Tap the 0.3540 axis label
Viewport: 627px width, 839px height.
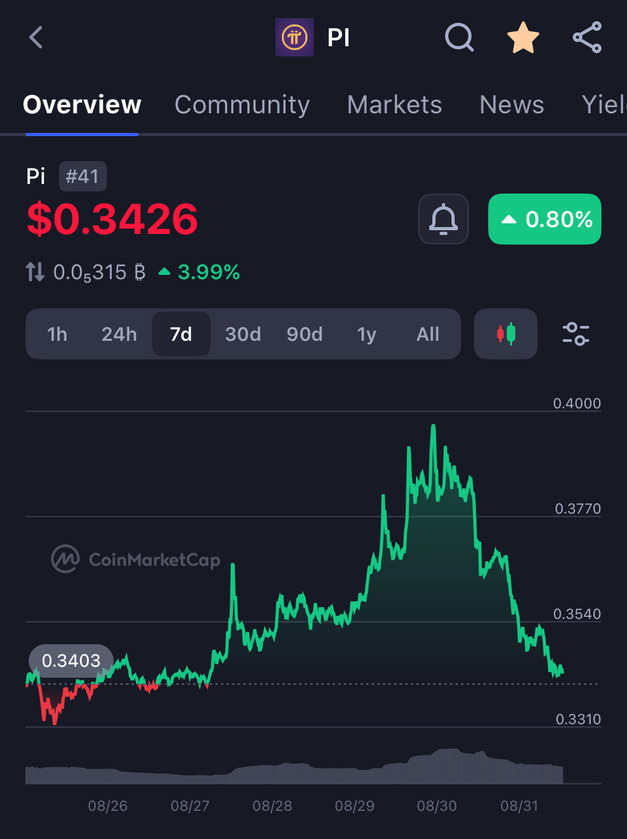click(x=577, y=614)
